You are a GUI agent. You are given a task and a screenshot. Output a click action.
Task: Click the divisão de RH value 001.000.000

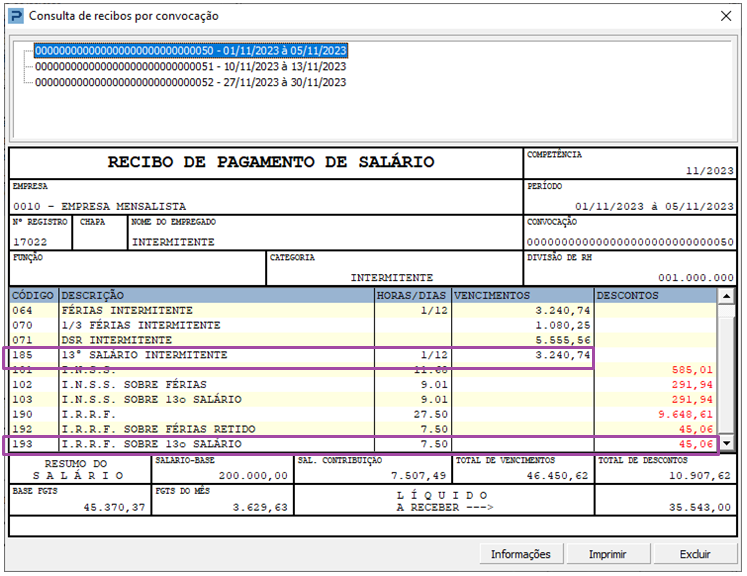(x=696, y=277)
